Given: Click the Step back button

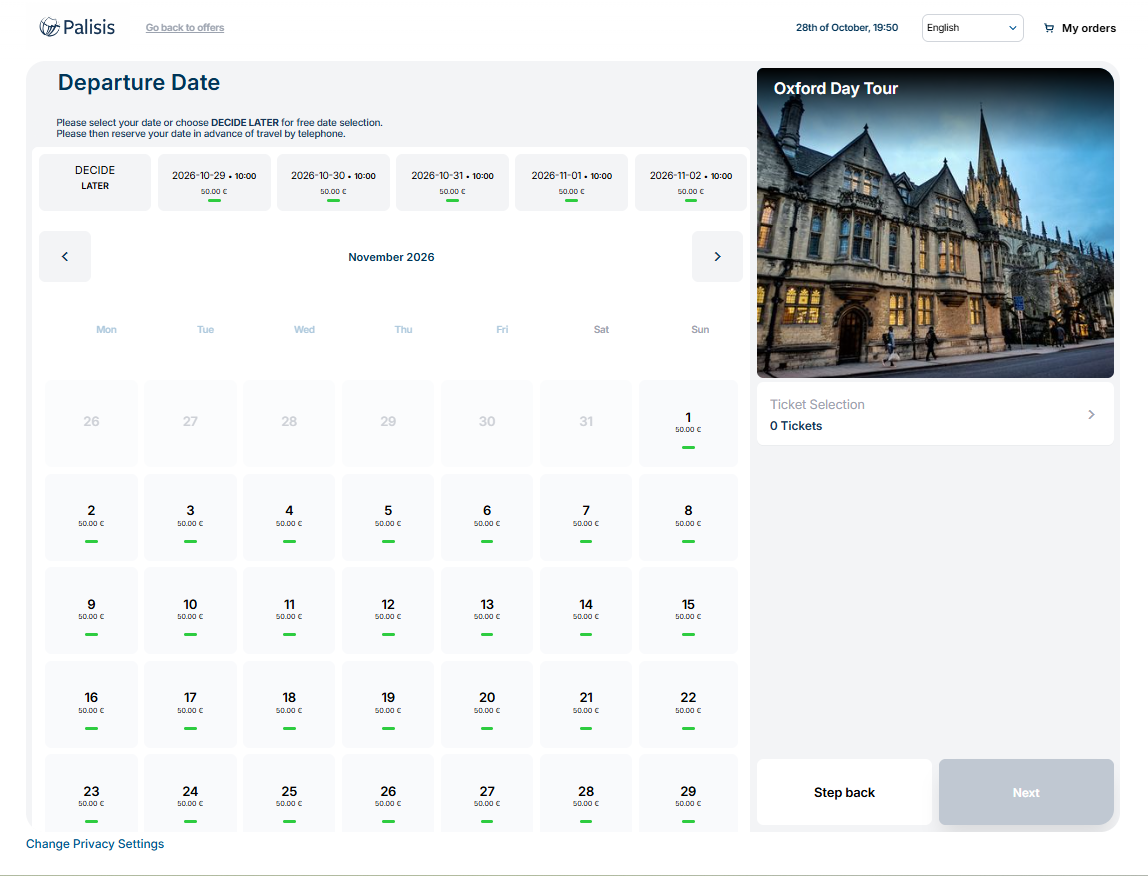Looking at the screenshot, I should (x=844, y=793).
